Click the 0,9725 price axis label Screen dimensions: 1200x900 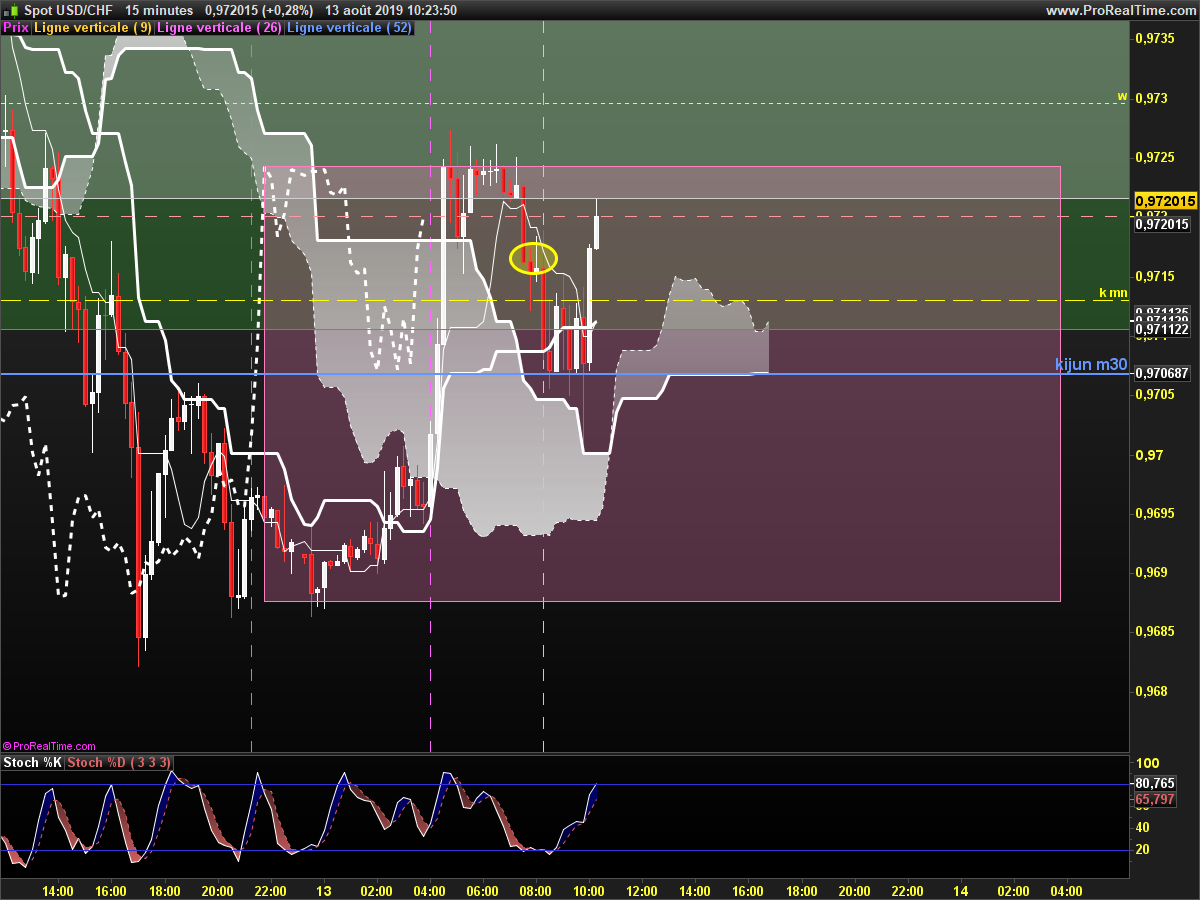1155,158
